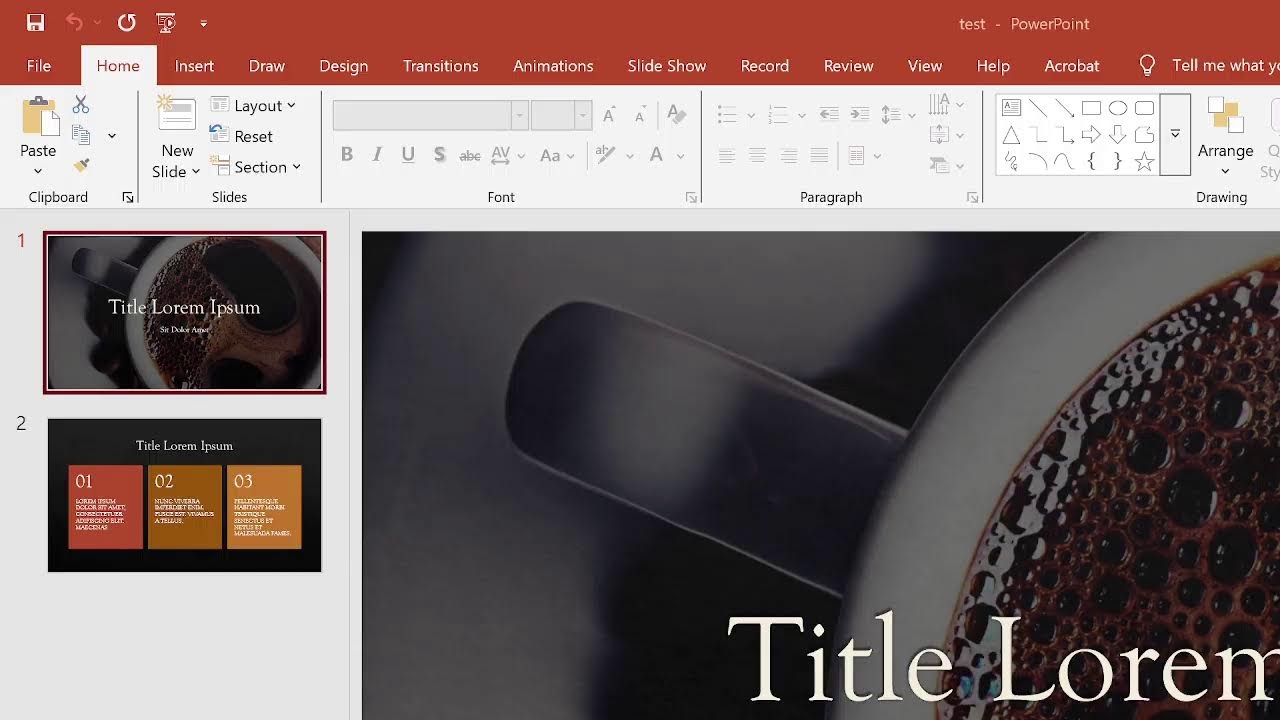Align text right

click(x=789, y=155)
